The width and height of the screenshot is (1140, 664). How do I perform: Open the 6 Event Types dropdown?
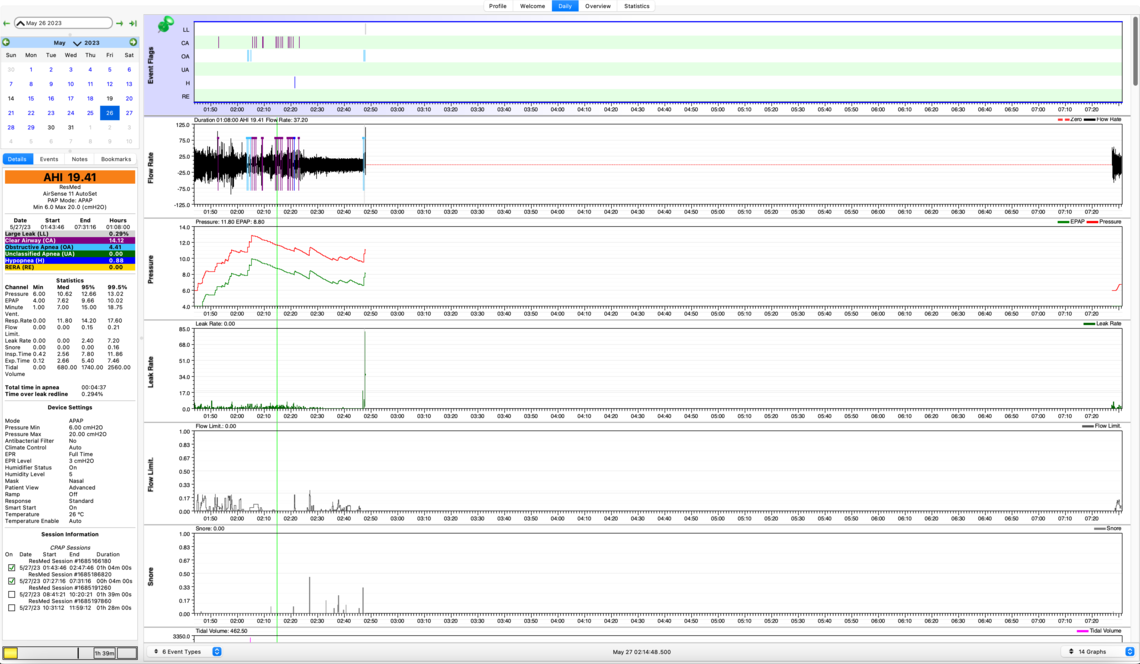click(185, 652)
